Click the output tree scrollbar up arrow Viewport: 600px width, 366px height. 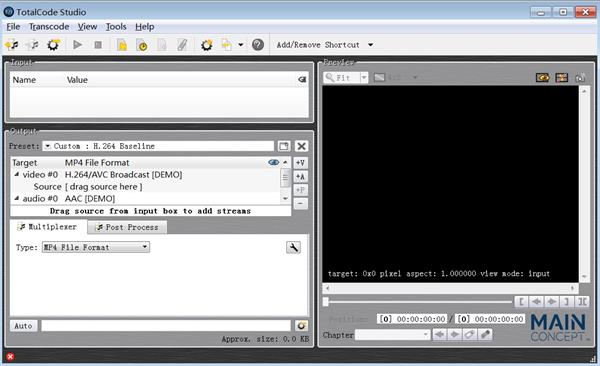(x=285, y=162)
